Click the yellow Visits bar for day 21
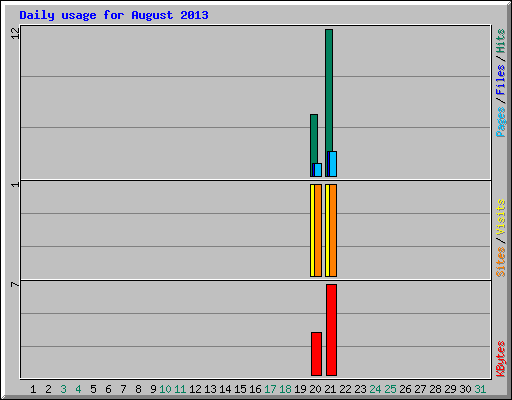This screenshot has height=400, width=512. [327, 230]
